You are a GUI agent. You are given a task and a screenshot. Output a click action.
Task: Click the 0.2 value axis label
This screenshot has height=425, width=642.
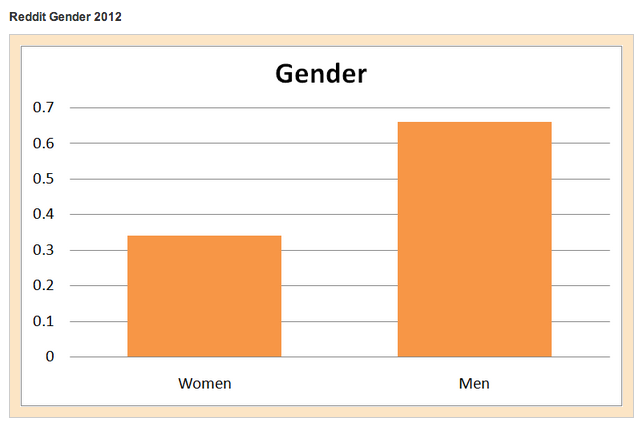point(44,285)
